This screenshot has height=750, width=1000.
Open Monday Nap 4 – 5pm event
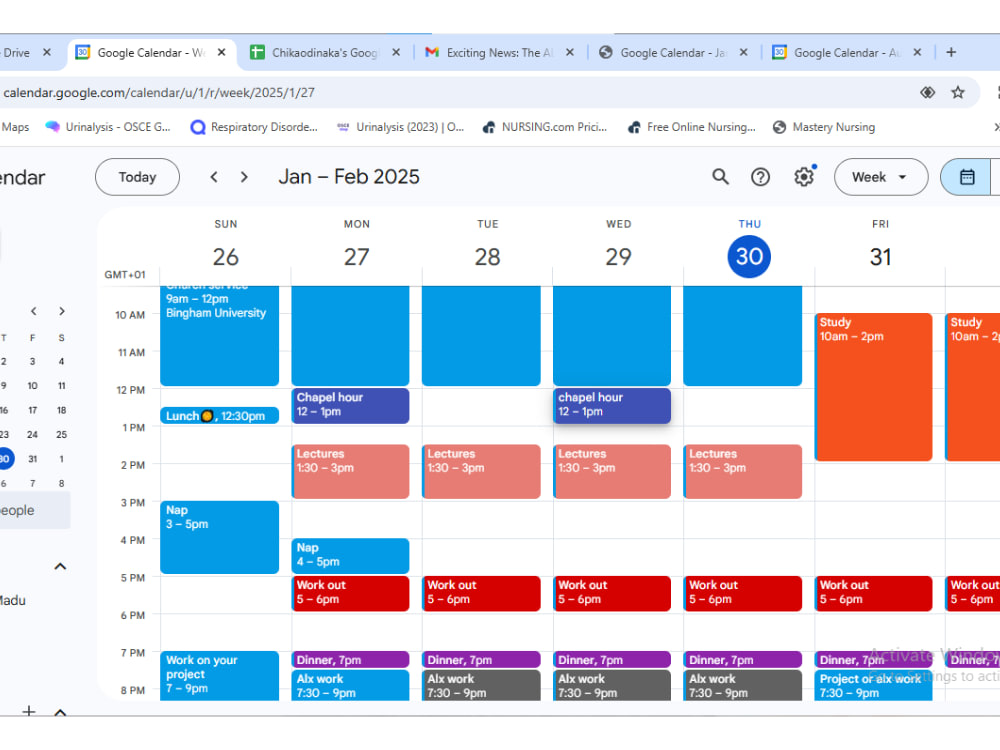click(350, 556)
